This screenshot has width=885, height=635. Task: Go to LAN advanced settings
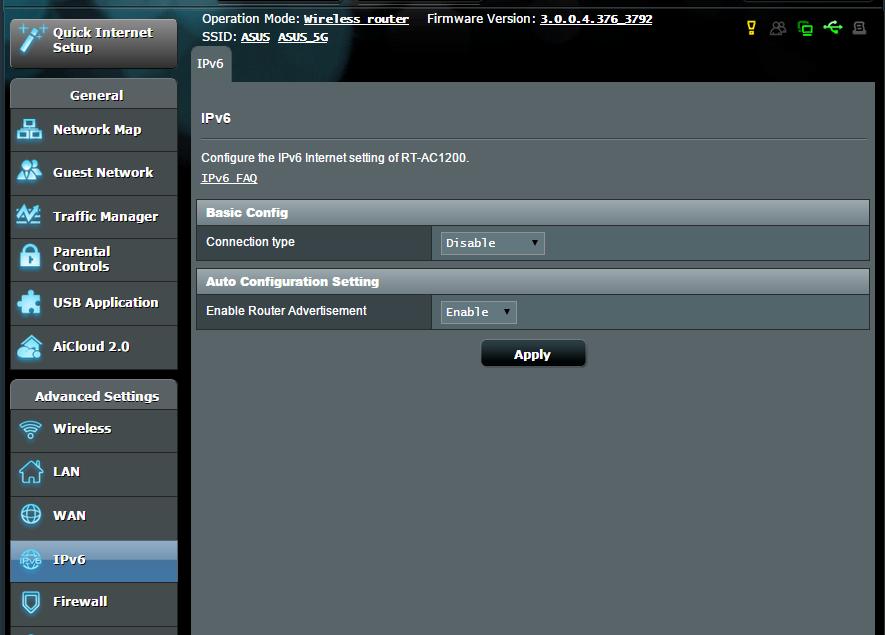pos(94,474)
